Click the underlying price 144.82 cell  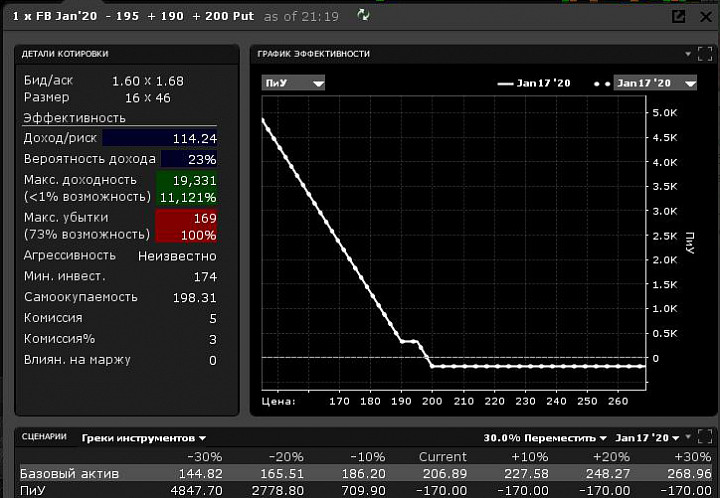coord(201,474)
